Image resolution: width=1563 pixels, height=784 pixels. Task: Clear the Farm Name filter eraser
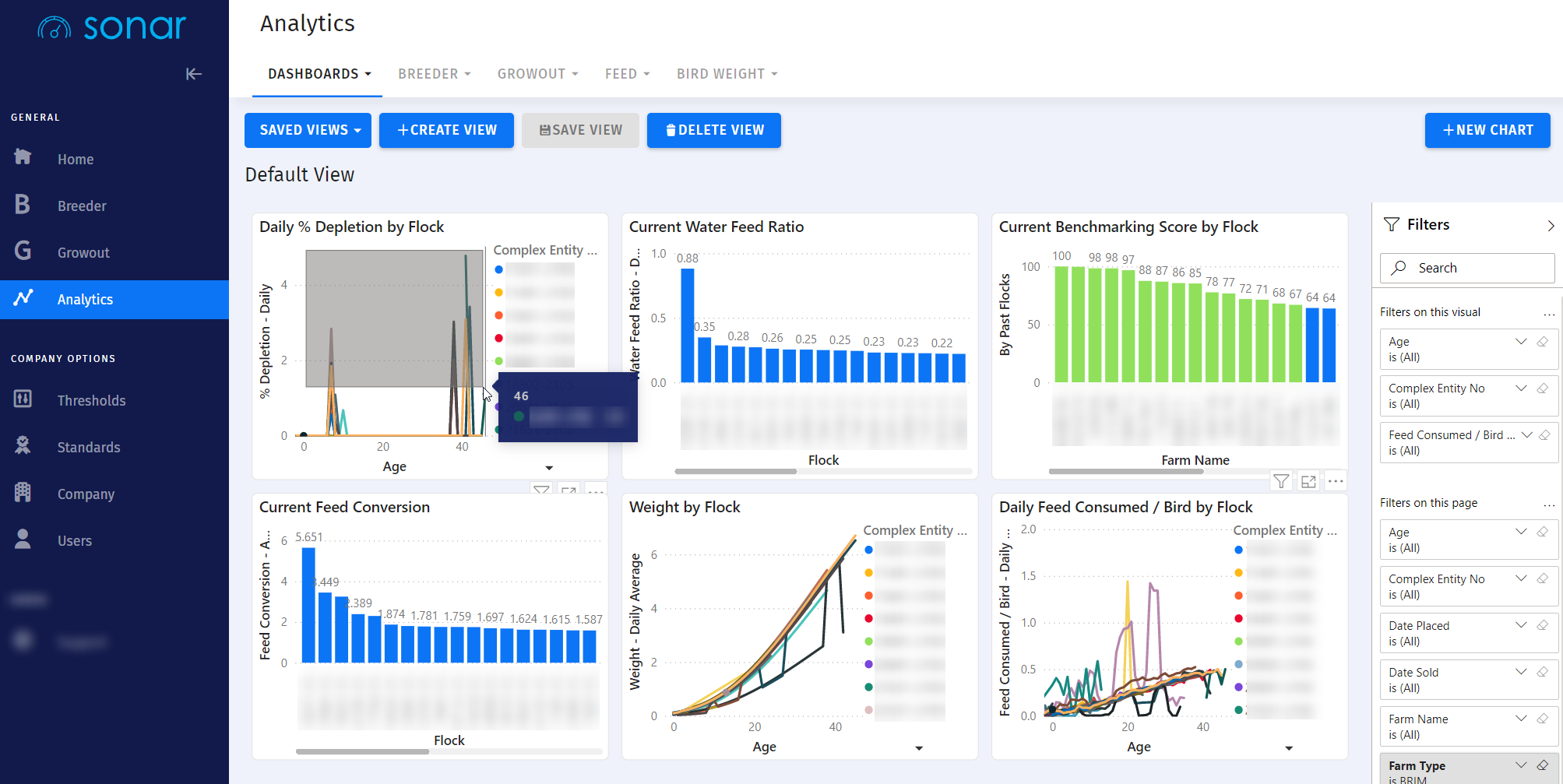click(1542, 719)
